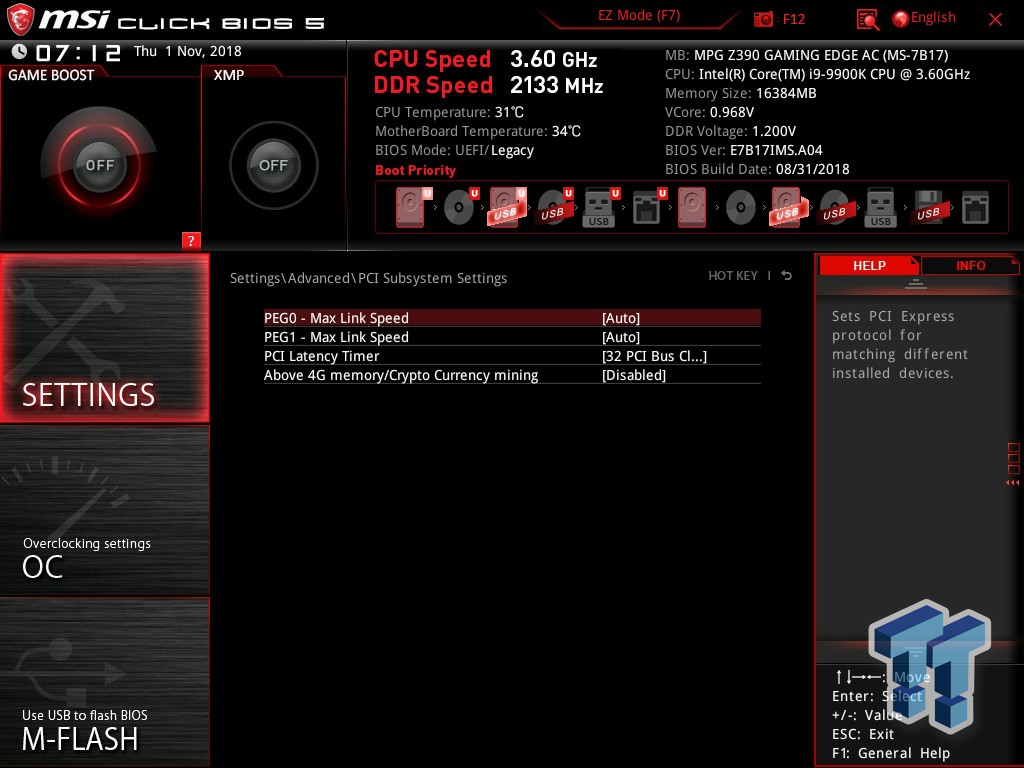
Task: Select the first UEFI hard disk boot device
Action: tap(412, 207)
